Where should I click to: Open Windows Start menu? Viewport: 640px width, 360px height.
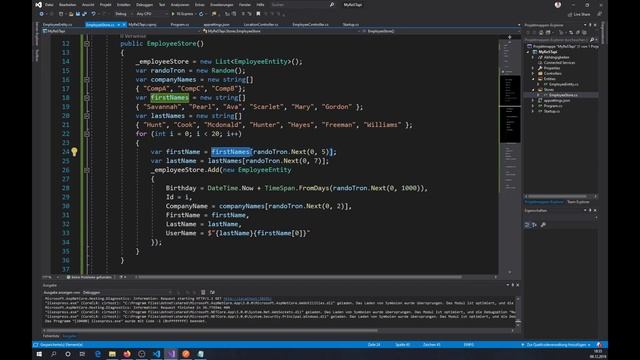coord(39,354)
